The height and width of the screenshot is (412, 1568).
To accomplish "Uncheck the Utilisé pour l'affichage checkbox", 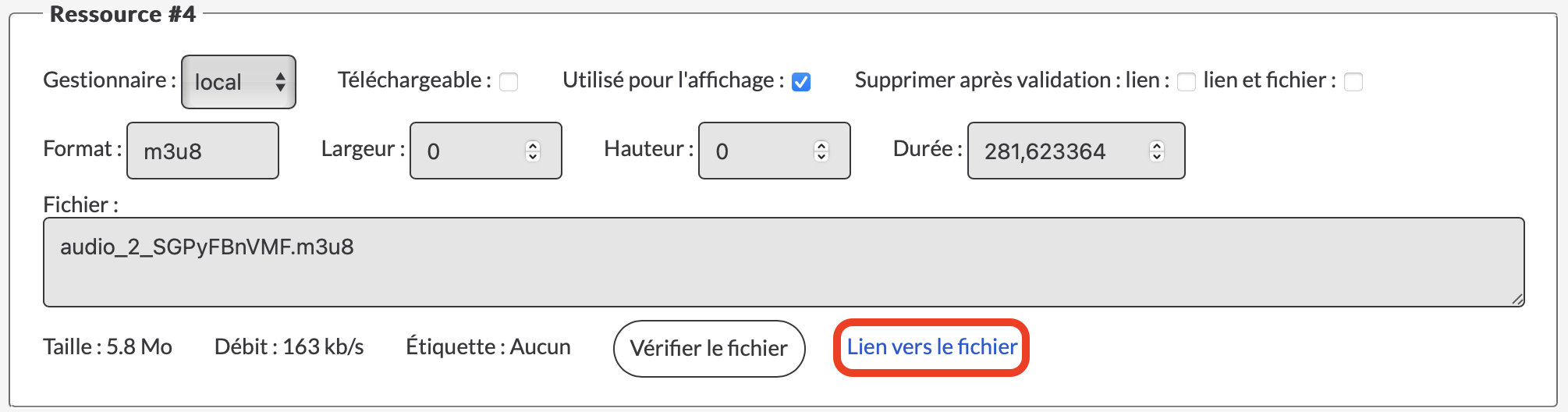I will [801, 82].
